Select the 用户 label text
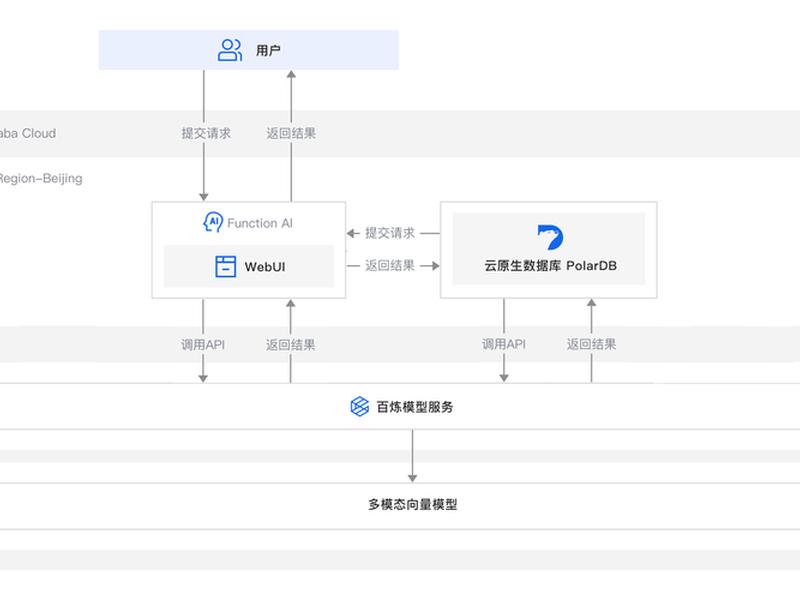Image resolution: width=800 pixels, height=600 pixels. [268, 51]
